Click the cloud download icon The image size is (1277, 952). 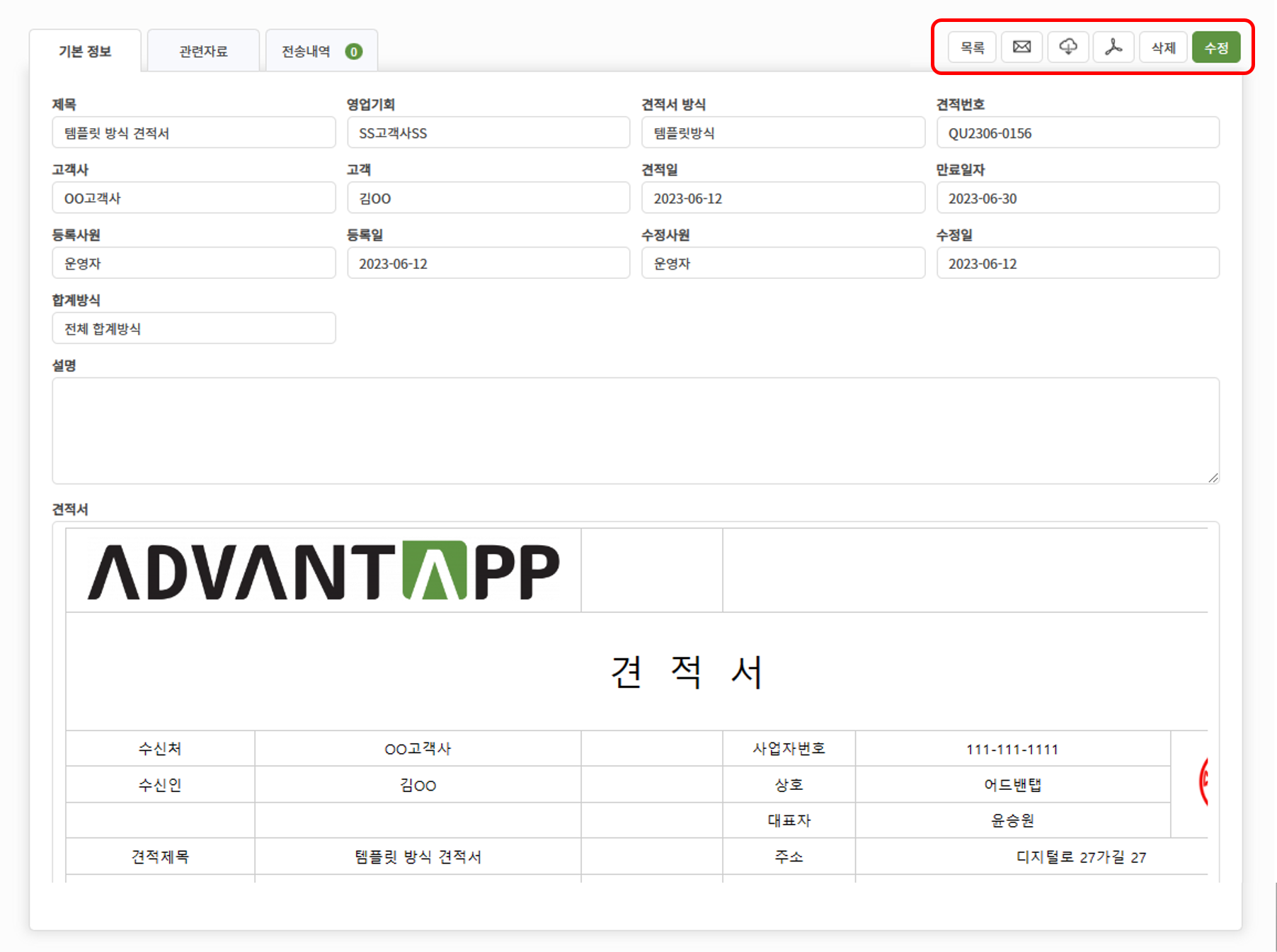pyautogui.click(x=1067, y=47)
